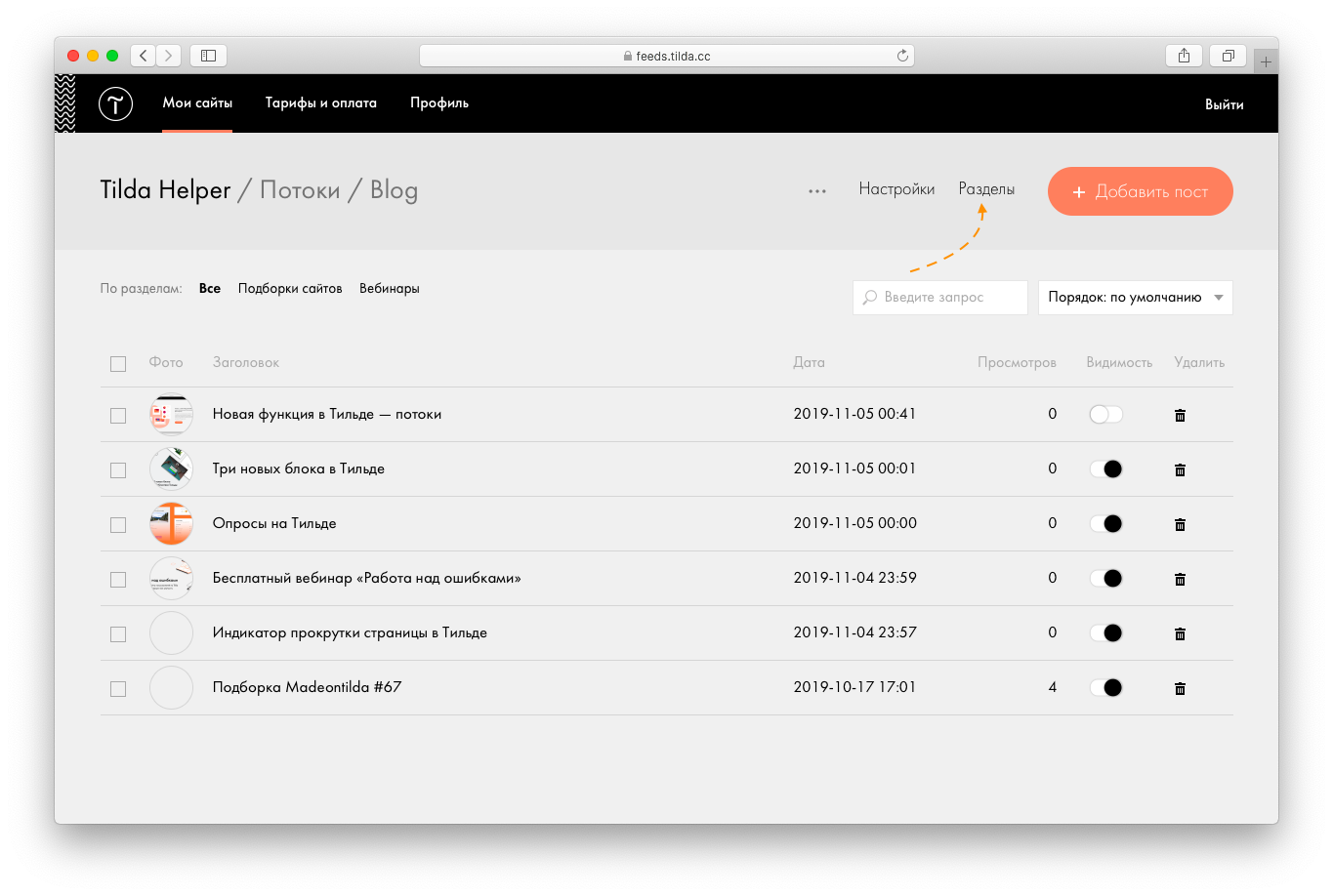Open thumbnail of 'Бесплатный вебинар' post
1333x896 pixels.
[x=171, y=579]
